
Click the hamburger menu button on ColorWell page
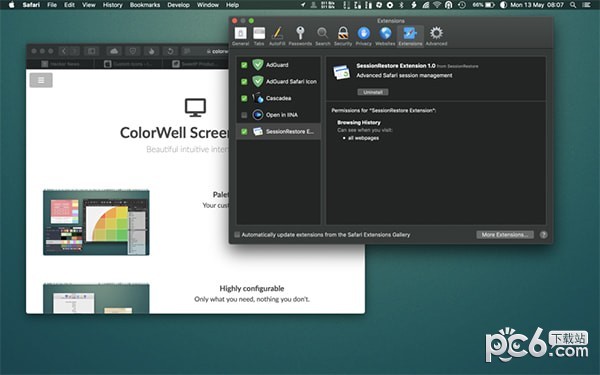point(41,80)
